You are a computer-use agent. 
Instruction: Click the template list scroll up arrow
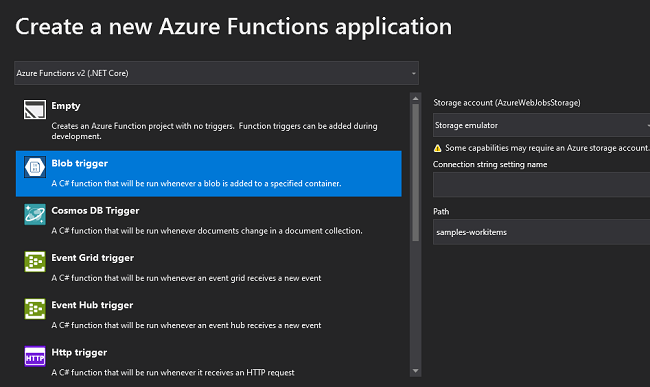(415, 99)
